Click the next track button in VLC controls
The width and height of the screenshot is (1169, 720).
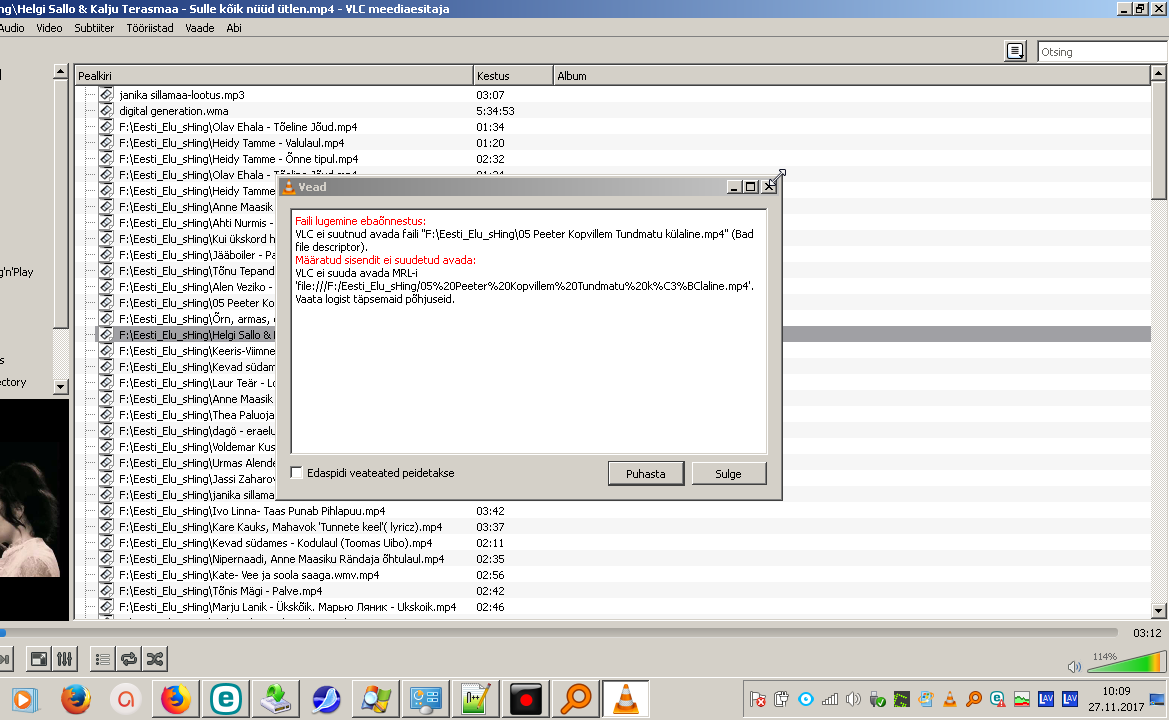pos(5,659)
